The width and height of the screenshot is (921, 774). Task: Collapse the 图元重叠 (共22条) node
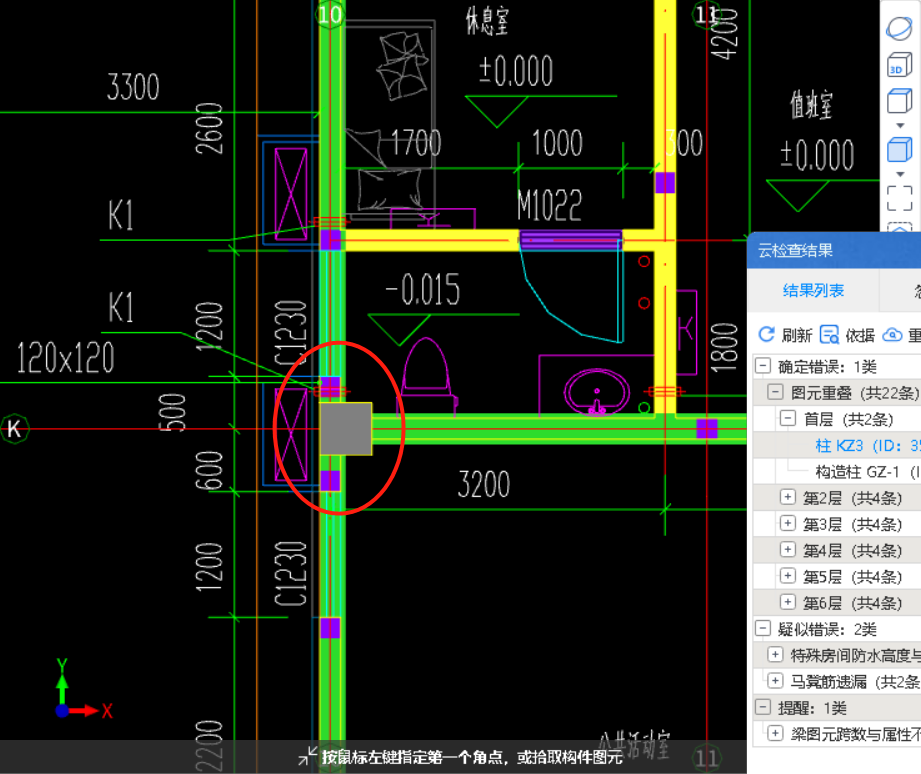(775, 392)
